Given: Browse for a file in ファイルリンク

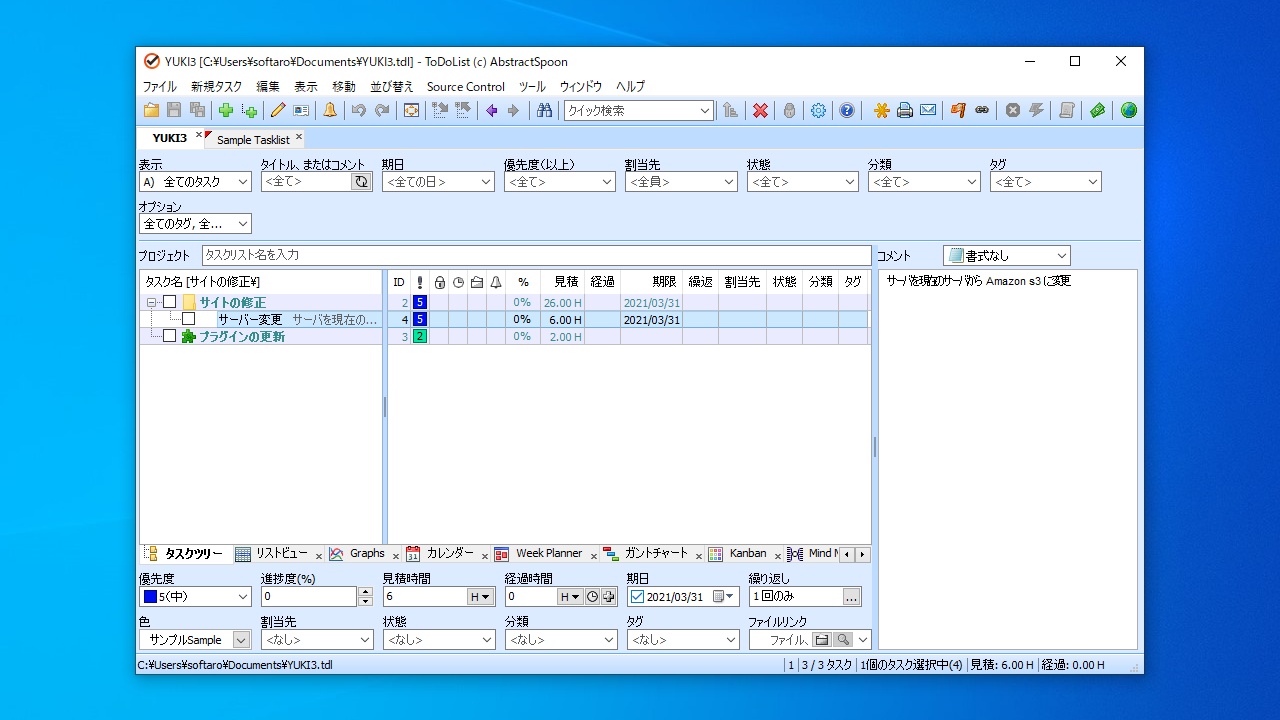Looking at the screenshot, I should coord(821,640).
